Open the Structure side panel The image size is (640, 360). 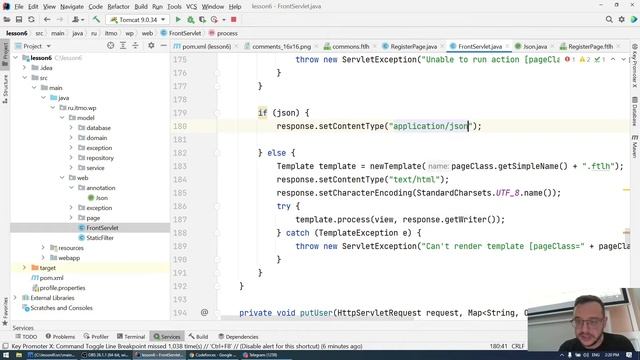[5, 89]
